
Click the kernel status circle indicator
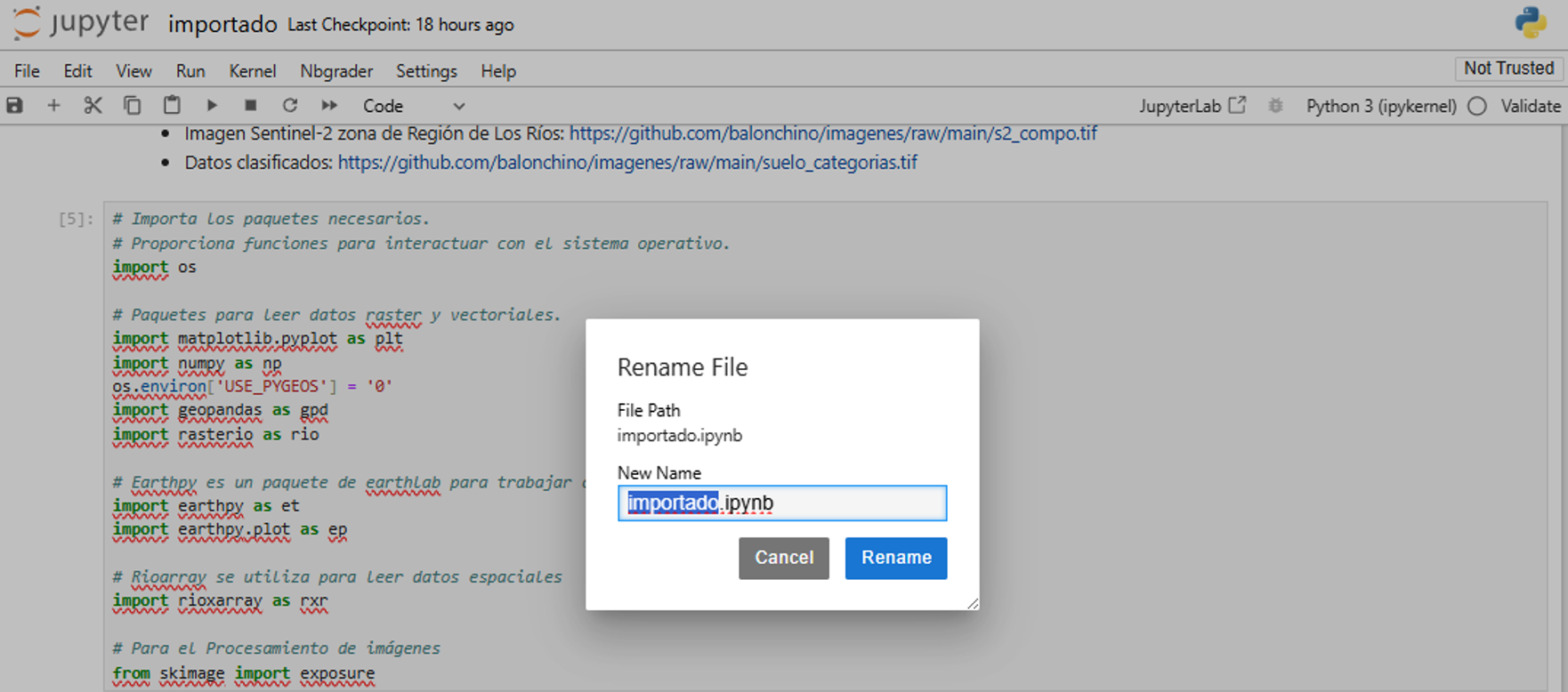[1477, 106]
